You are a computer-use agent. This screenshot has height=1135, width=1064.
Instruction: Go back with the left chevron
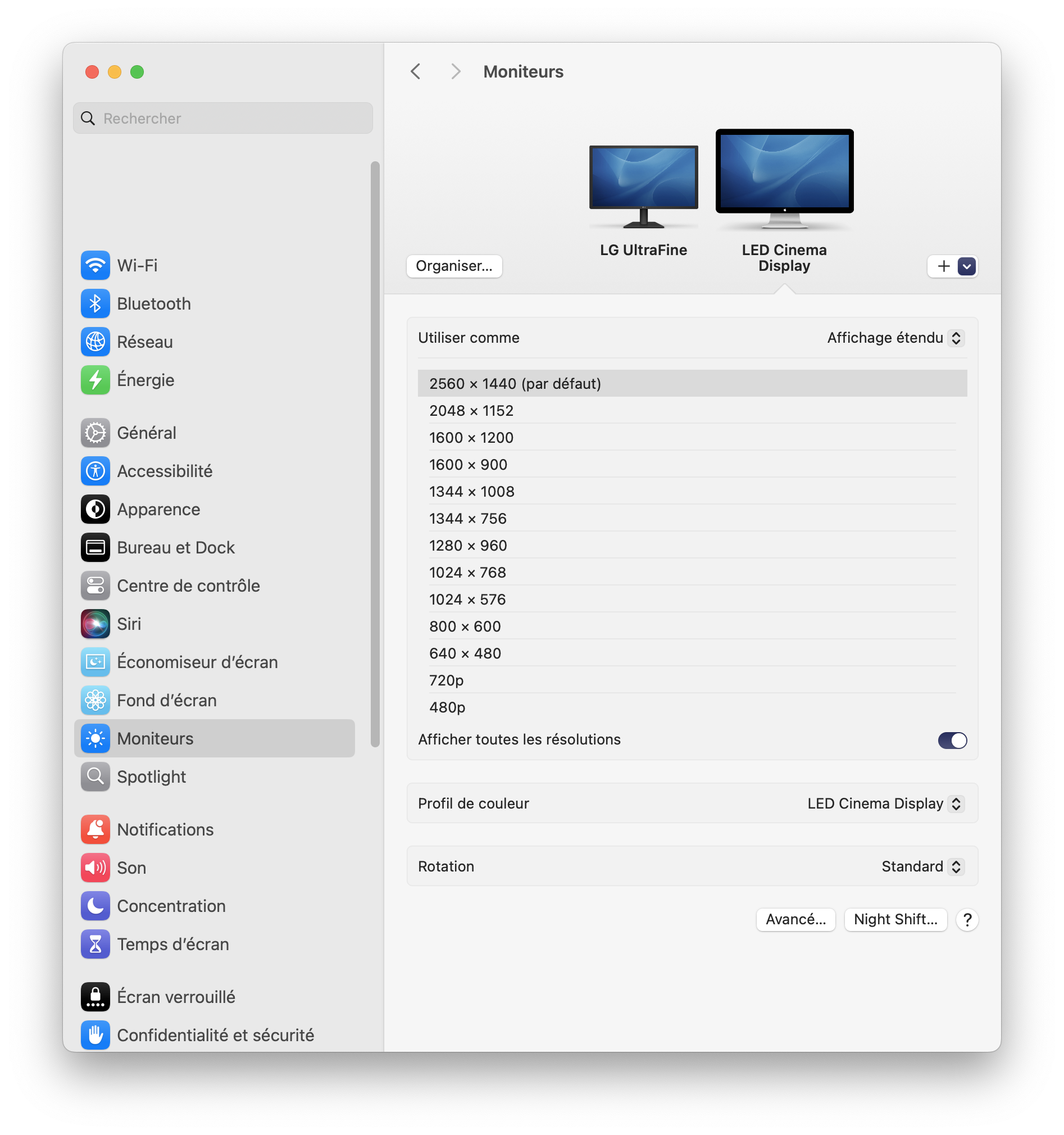(x=416, y=71)
